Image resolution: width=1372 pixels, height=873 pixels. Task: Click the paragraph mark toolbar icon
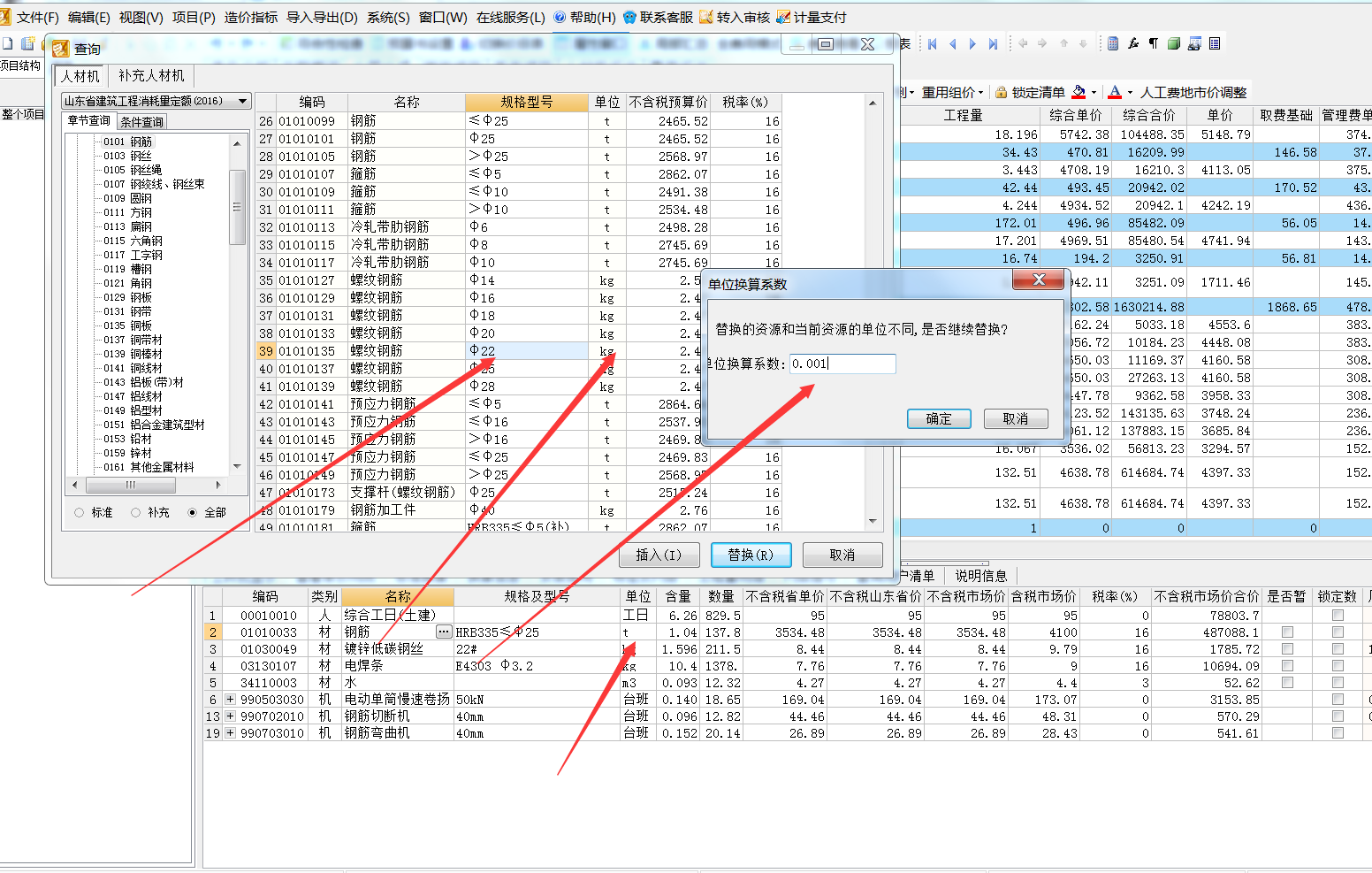tap(1154, 43)
